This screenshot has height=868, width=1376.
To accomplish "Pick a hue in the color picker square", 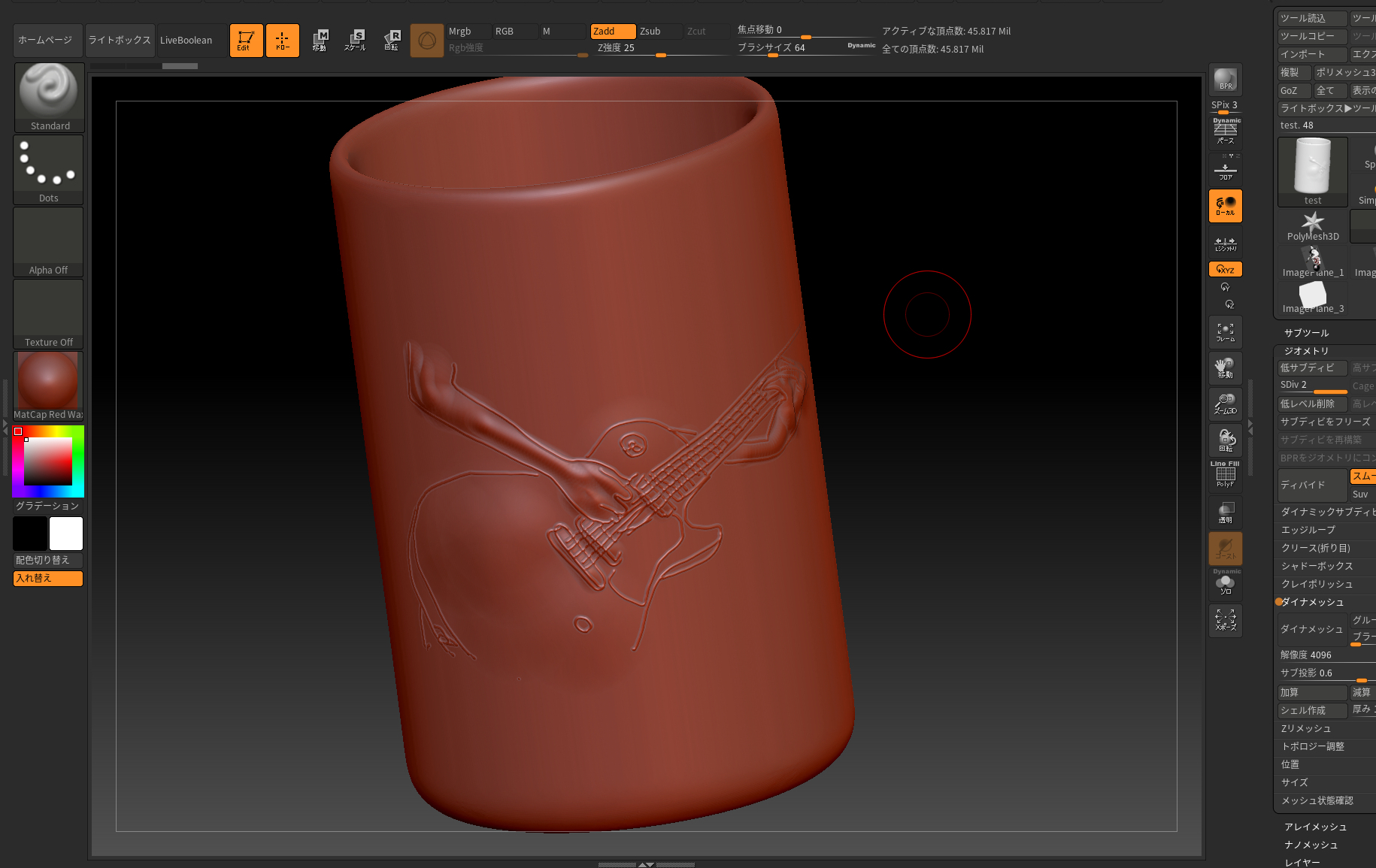I will point(48,461).
